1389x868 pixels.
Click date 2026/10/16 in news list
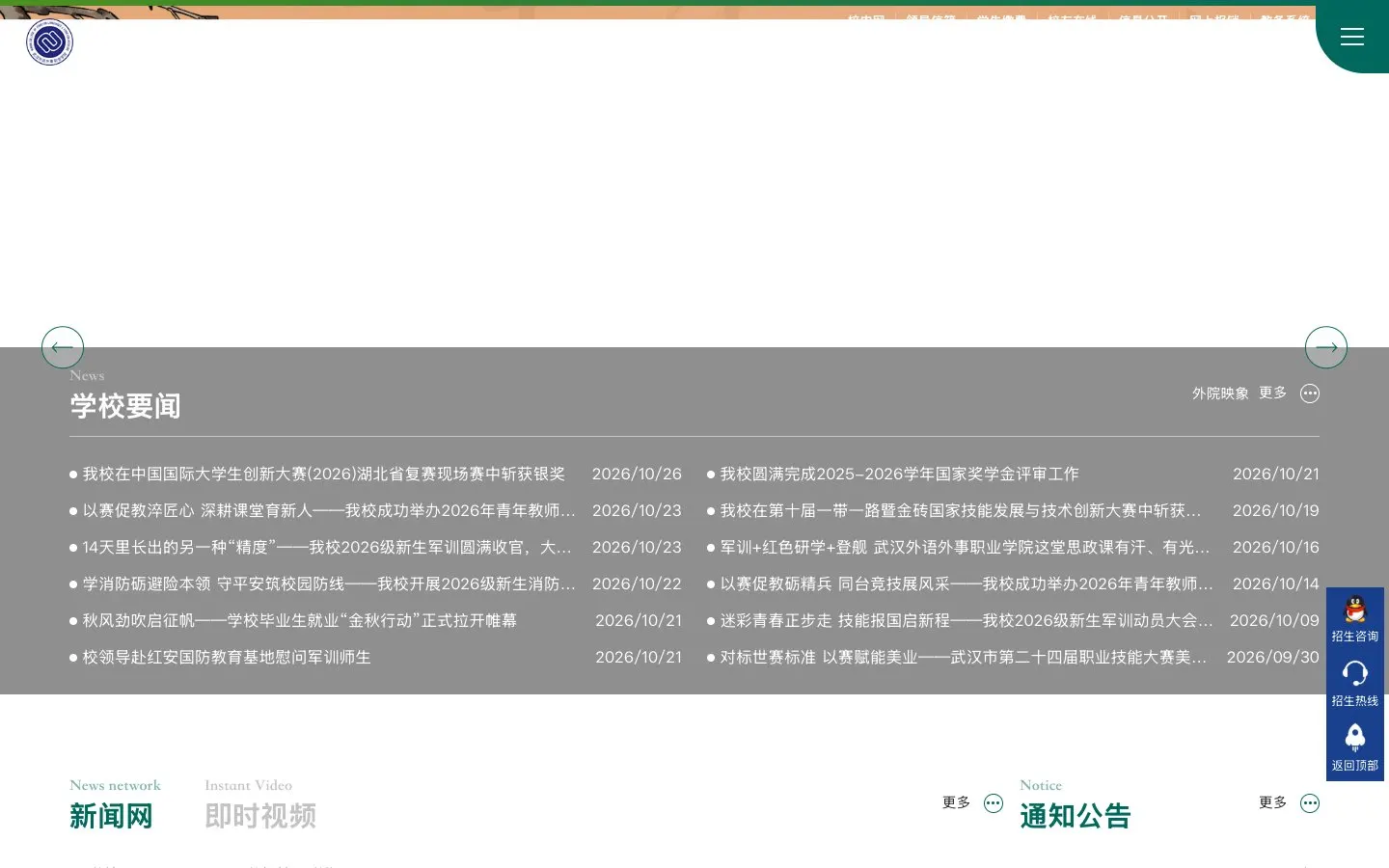[1275, 548]
